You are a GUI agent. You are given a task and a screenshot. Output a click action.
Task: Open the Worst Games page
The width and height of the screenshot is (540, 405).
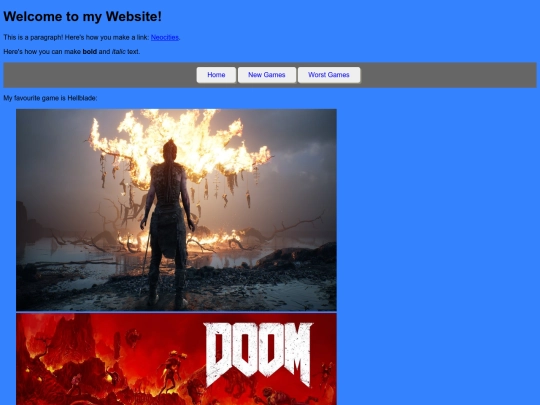click(x=329, y=75)
